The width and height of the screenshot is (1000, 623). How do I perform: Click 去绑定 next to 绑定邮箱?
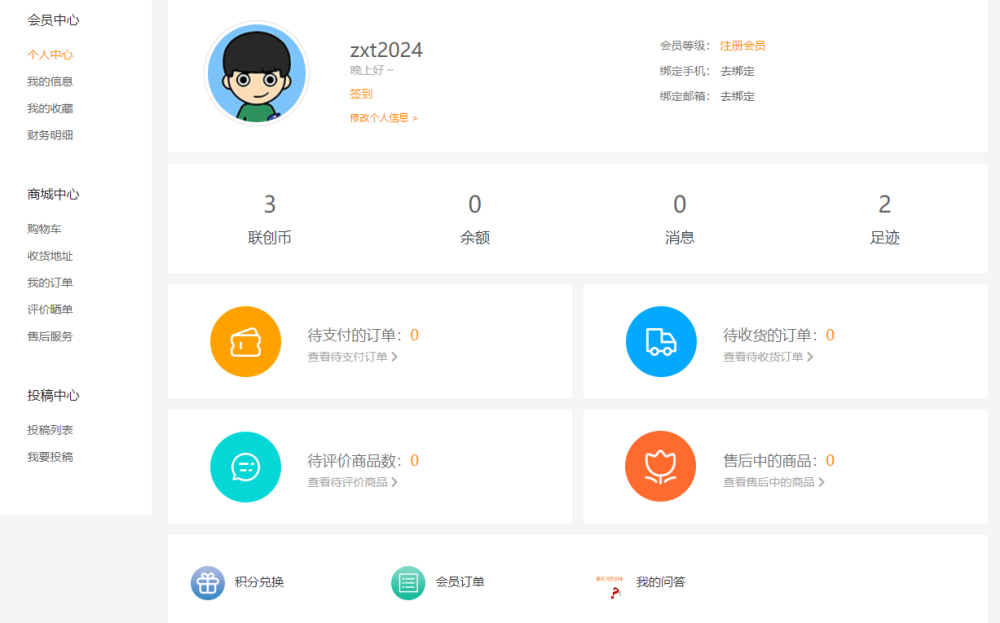tap(737, 96)
